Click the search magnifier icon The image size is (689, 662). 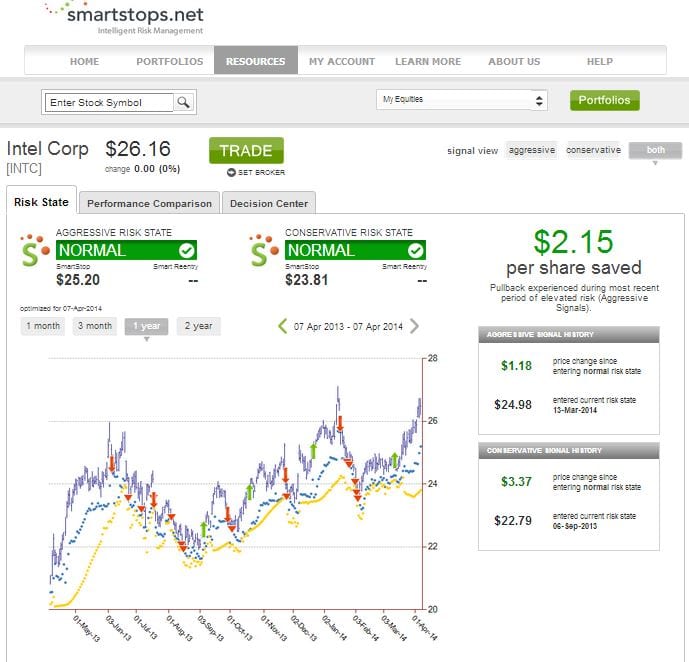184,102
